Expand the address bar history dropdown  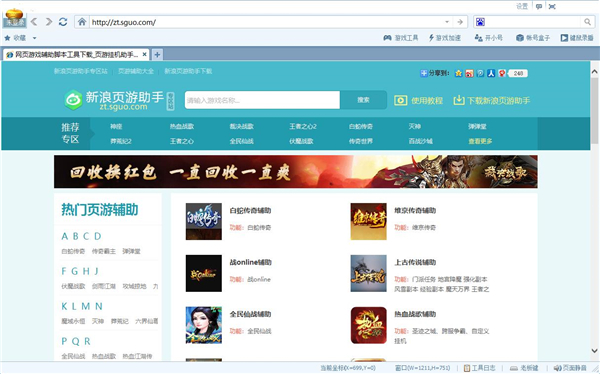[x=447, y=22]
